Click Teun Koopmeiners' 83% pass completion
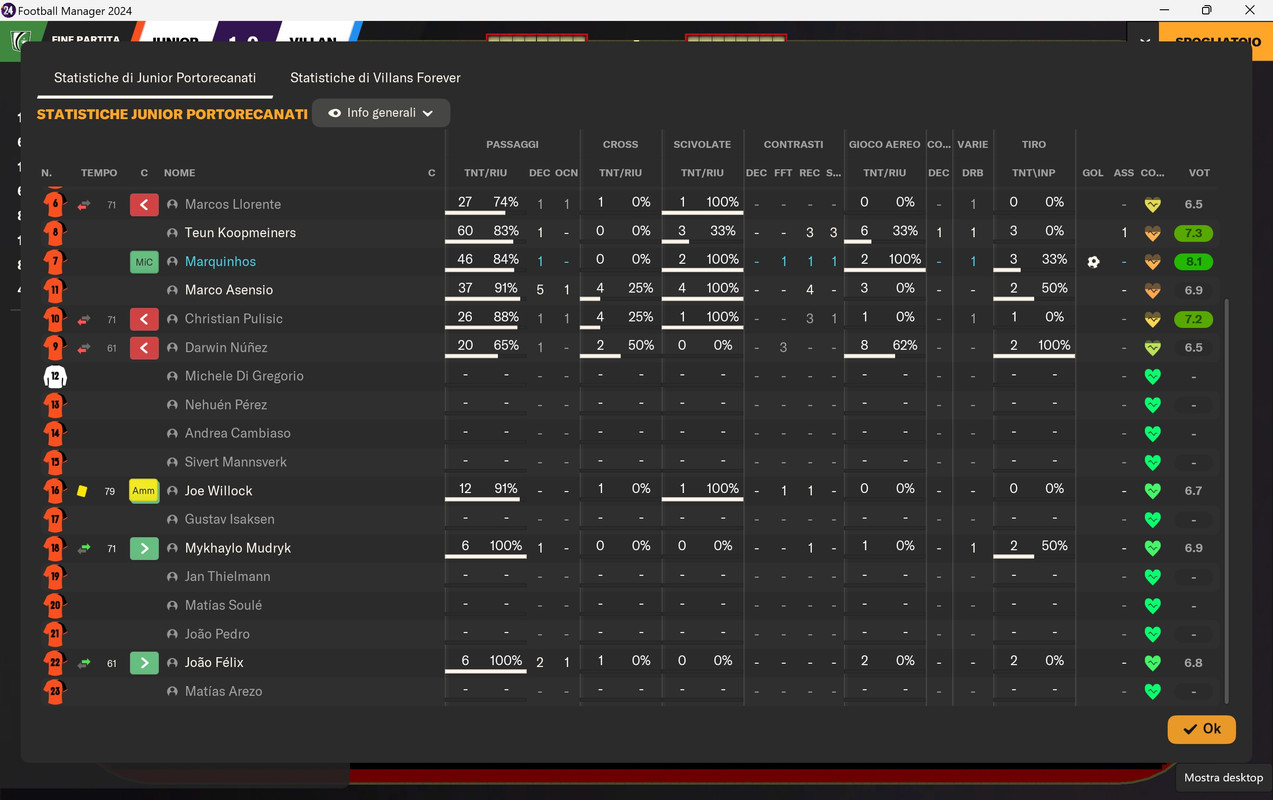This screenshot has width=1273, height=800. tap(506, 231)
